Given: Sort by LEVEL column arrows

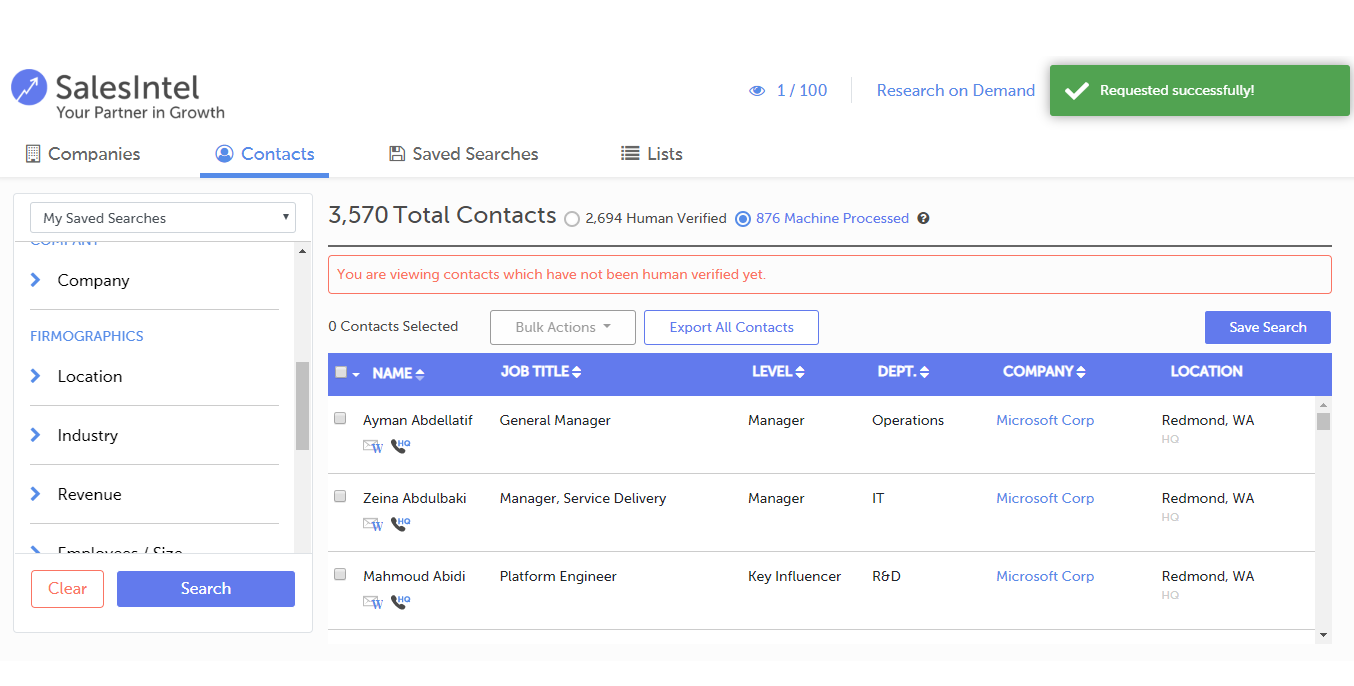Looking at the screenshot, I should pos(800,372).
